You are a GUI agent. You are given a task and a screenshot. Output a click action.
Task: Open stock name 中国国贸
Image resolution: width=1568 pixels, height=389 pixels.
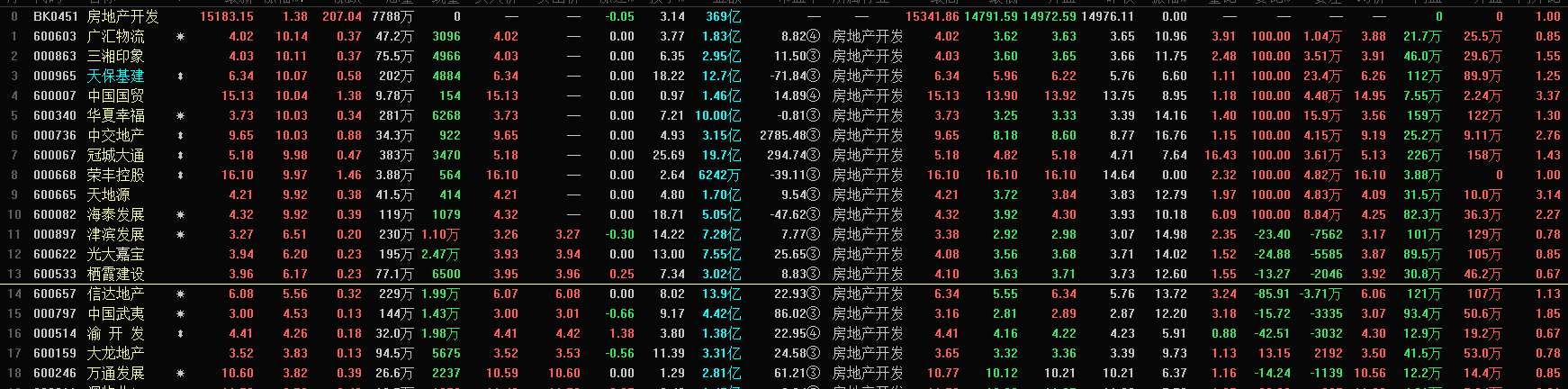[x=115, y=96]
